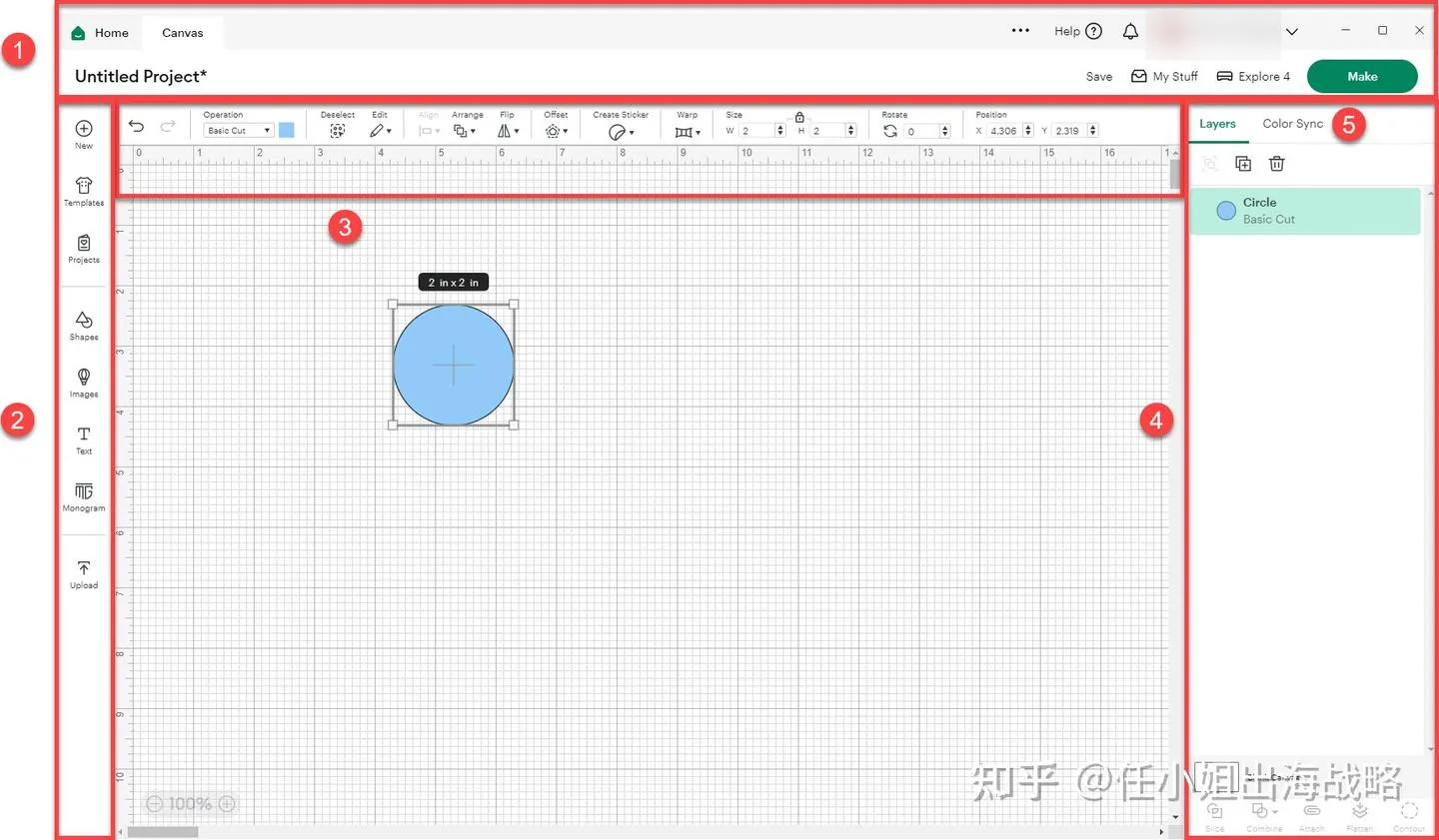Click the Rotate stepper arrows
1439x840 pixels.
[945, 131]
